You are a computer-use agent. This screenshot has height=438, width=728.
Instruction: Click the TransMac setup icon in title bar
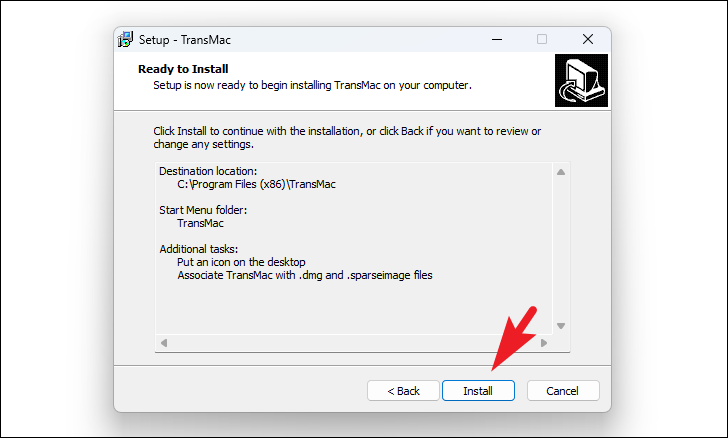click(125, 39)
